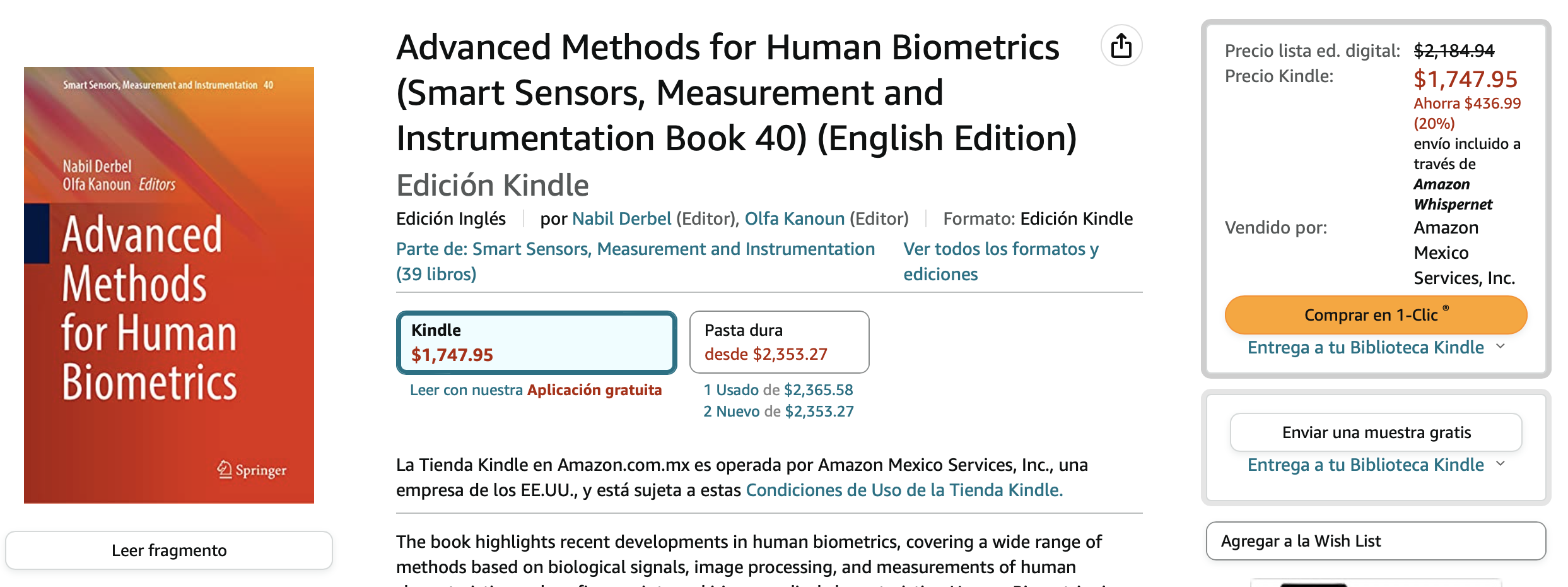Screen dimensions: 1568x587
Task: Open Agregar a la Wish List dropdown
Action: 1375,541
